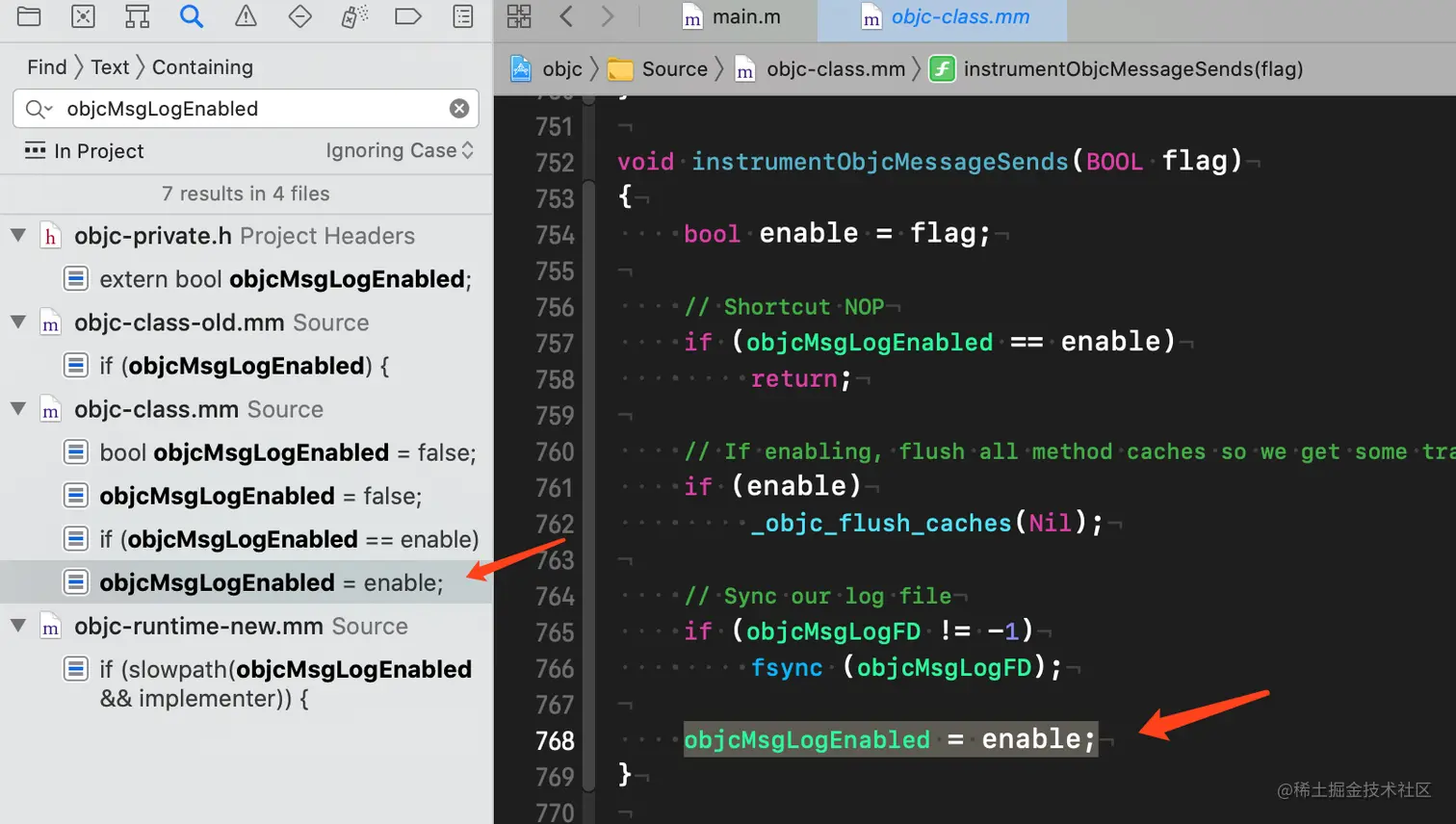Image resolution: width=1456 pixels, height=824 pixels.
Task: Click '7 results in 4 files' summary
Action: point(246,193)
